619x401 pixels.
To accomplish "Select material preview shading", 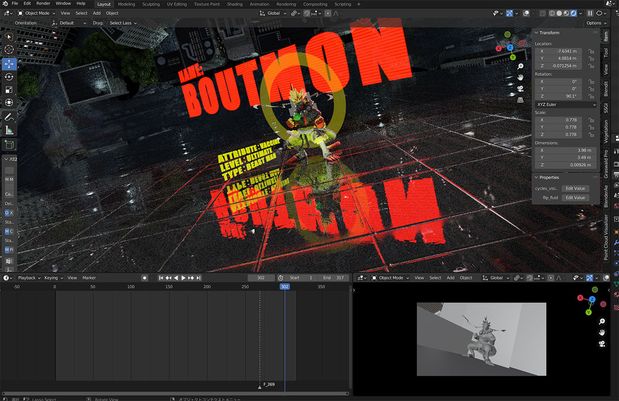I will click(566, 13).
